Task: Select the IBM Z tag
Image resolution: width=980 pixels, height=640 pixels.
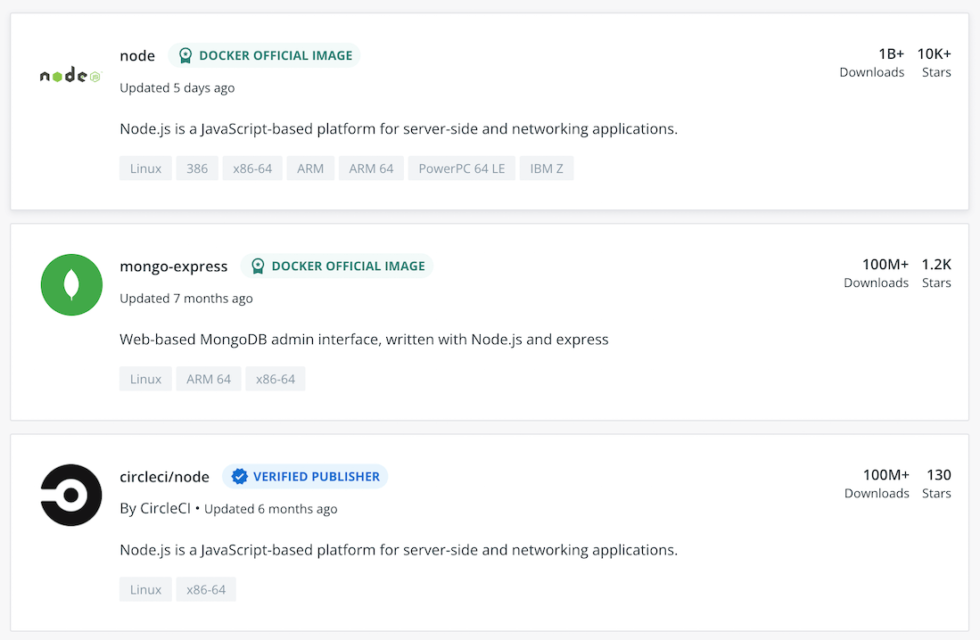Action: click(x=546, y=168)
